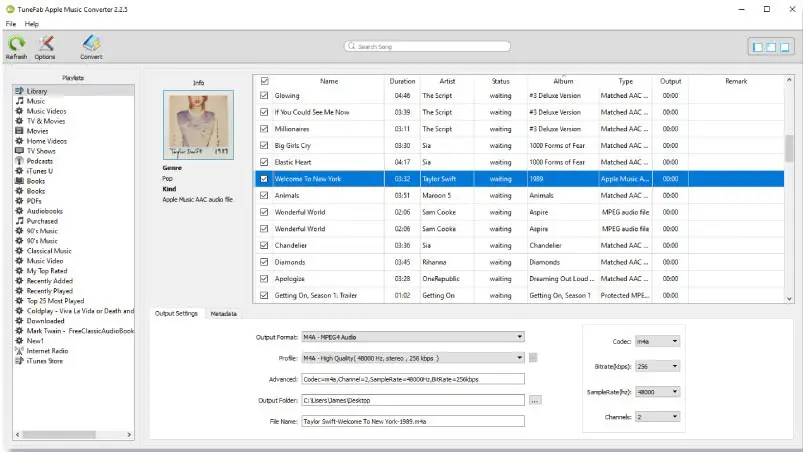The image size is (803, 452).
Task: Open the Internet Radio antenna icon
Action: click(19, 351)
